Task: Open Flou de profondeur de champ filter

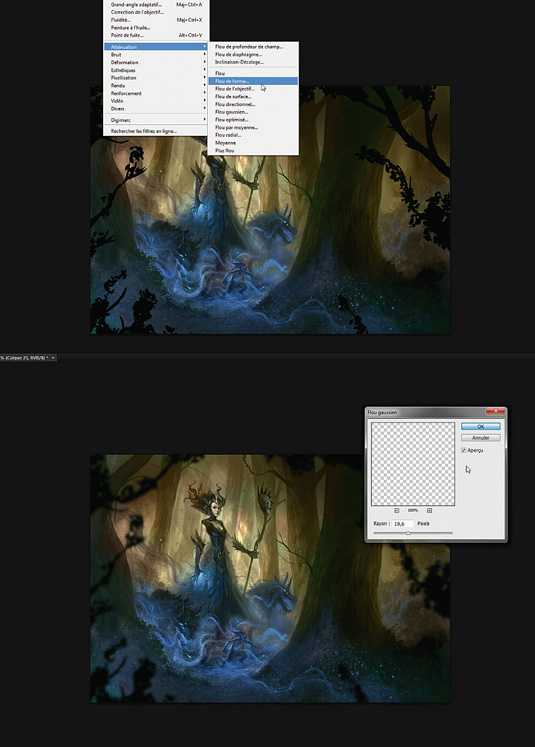Action: click(x=249, y=47)
